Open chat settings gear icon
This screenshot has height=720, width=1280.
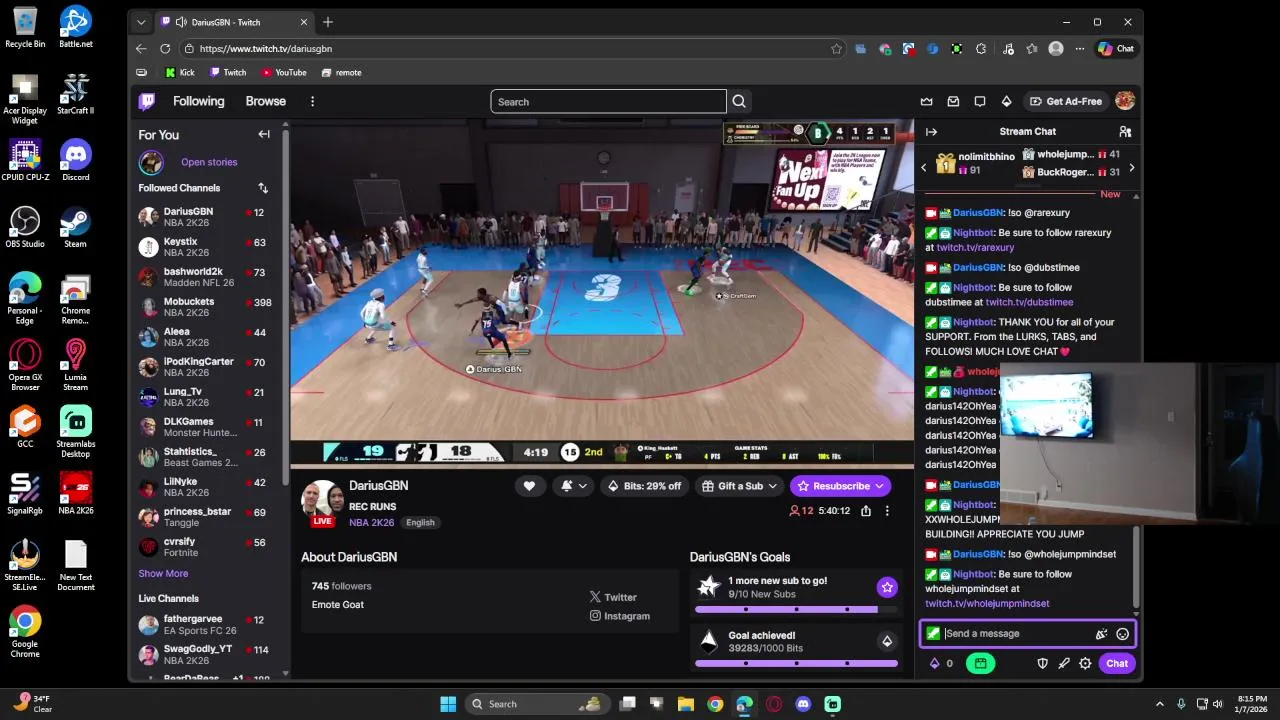(x=1085, y=663)
